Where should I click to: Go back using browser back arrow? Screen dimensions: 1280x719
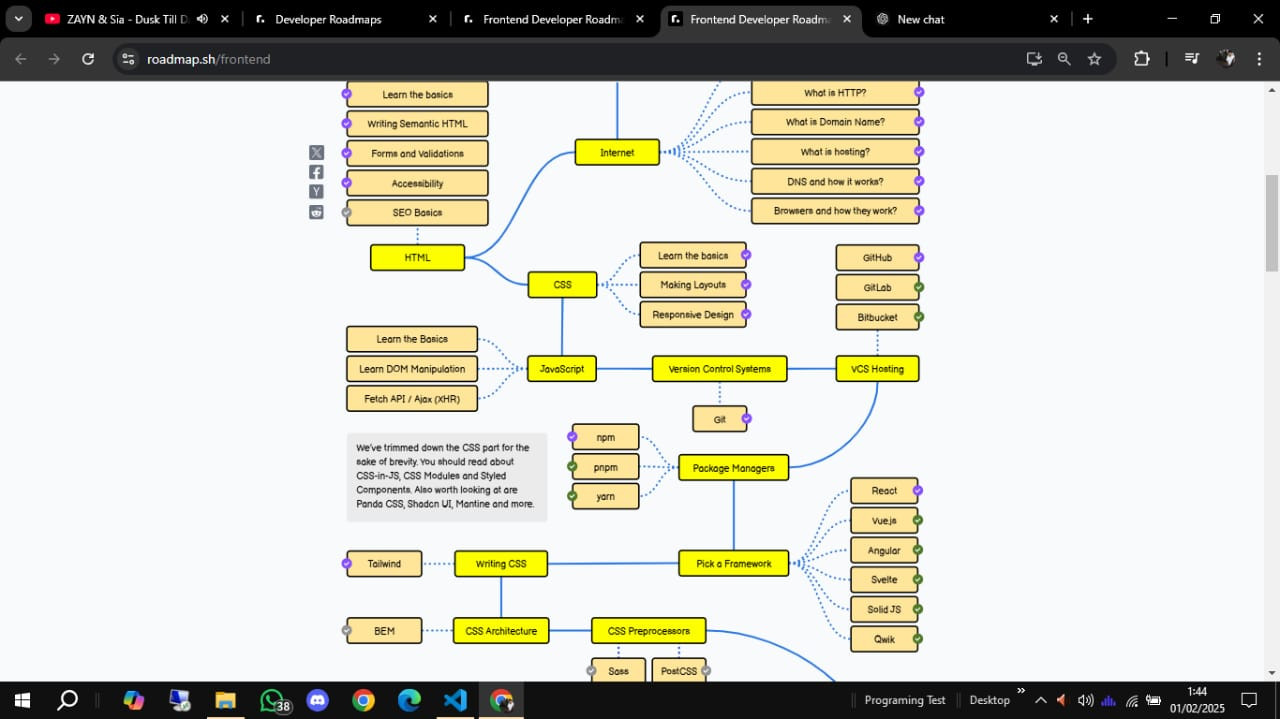21,59
